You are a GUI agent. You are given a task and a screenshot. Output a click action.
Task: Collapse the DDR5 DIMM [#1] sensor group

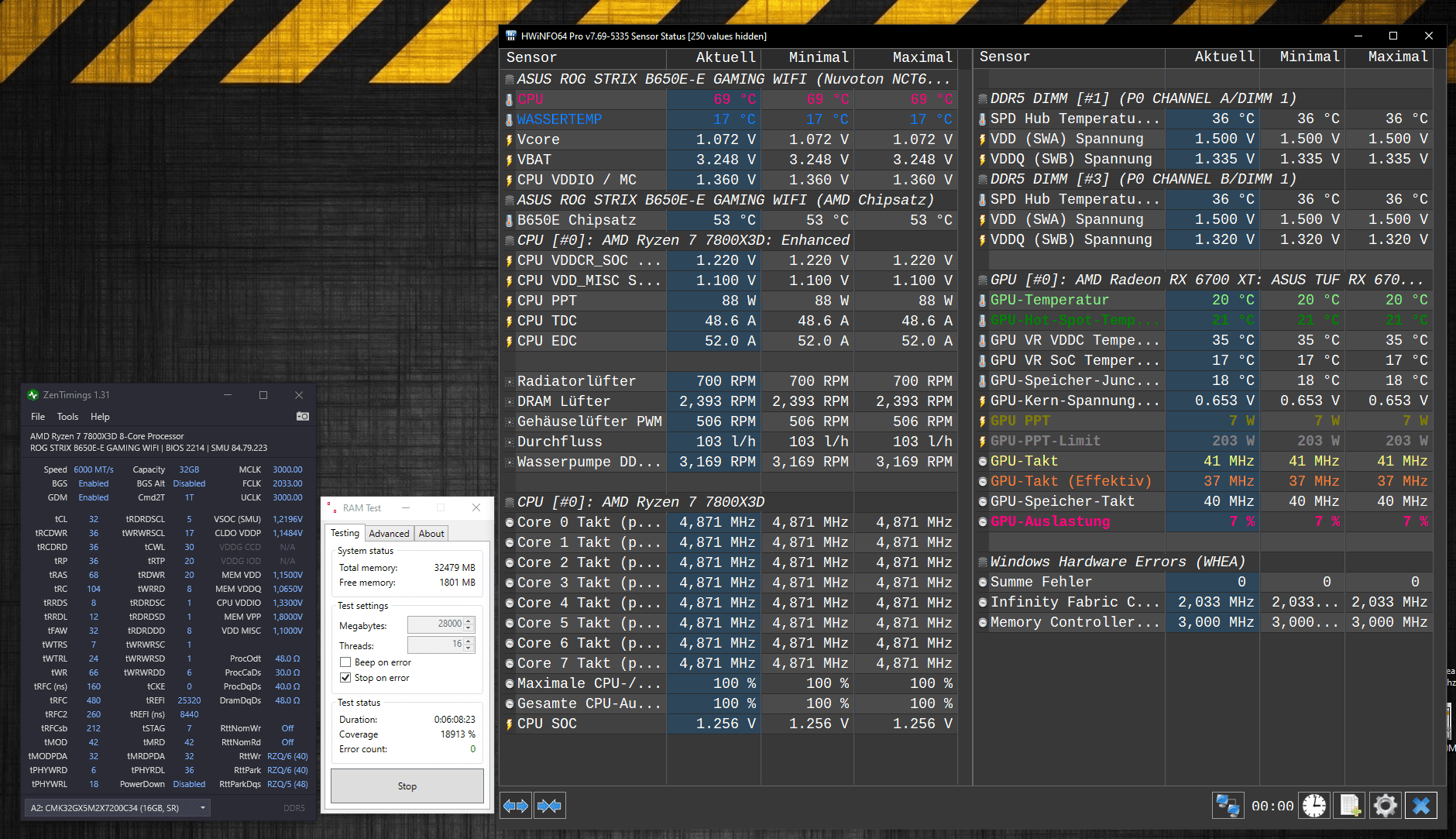(983, 99)
